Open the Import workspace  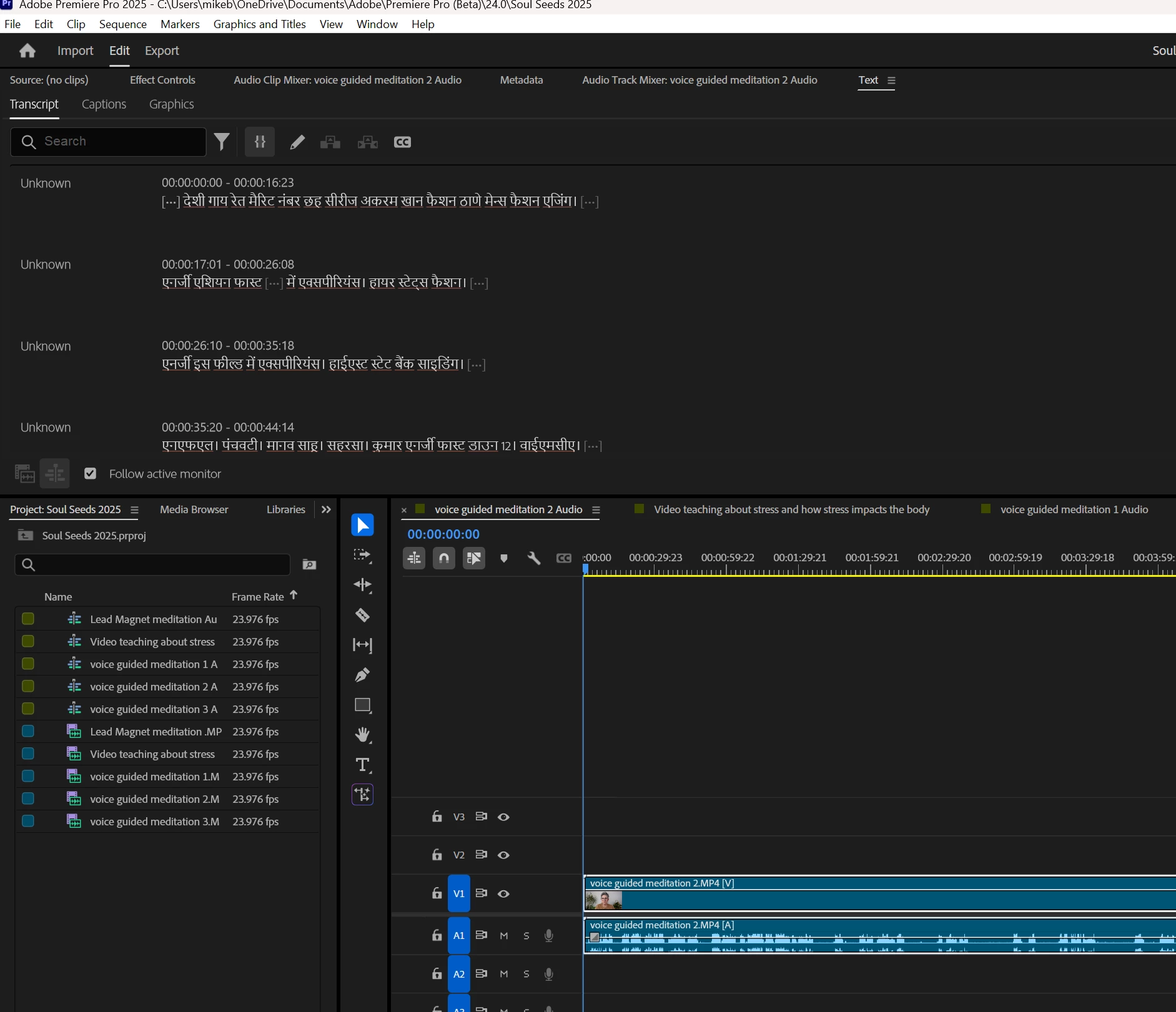pos(75,51)
